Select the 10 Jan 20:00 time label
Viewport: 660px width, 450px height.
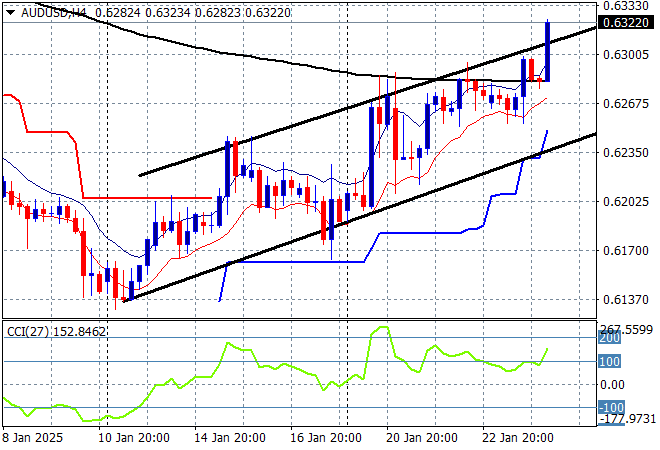tap(134, 438)
